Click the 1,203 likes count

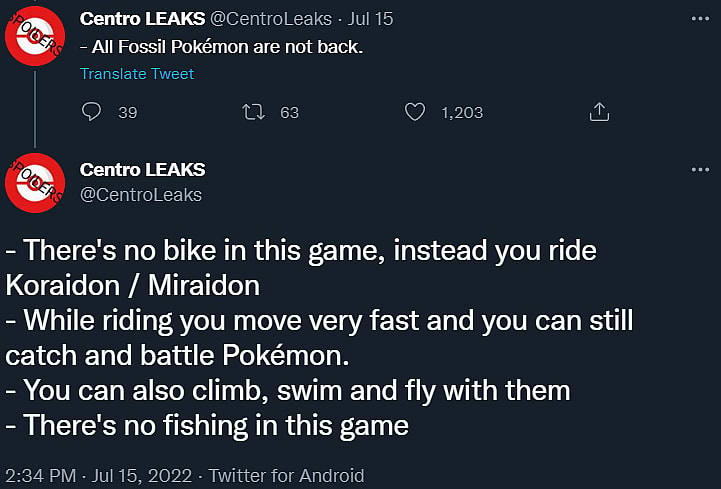[462, 112]
